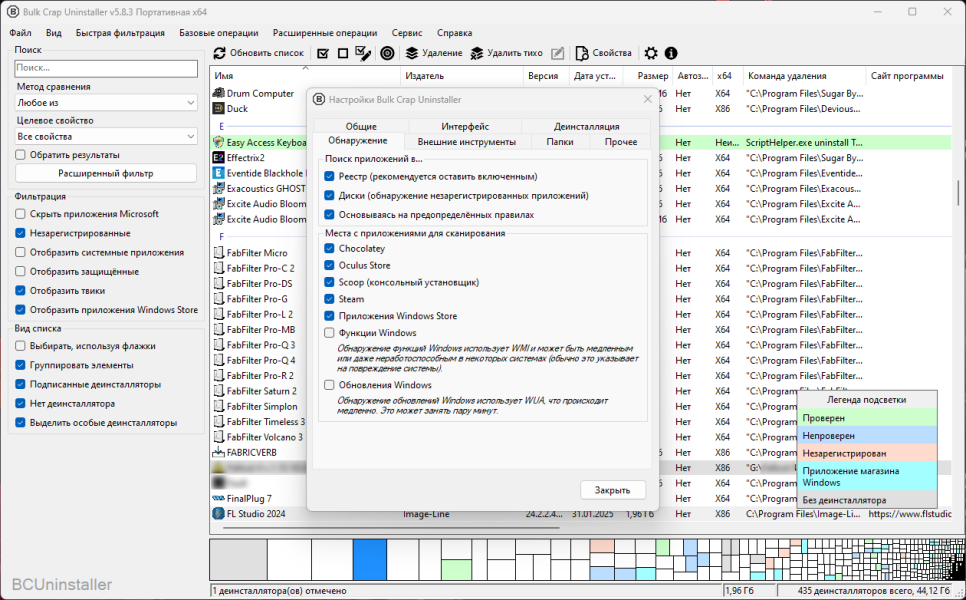Click the Eventide Blackhole app icon

point(218,173)
